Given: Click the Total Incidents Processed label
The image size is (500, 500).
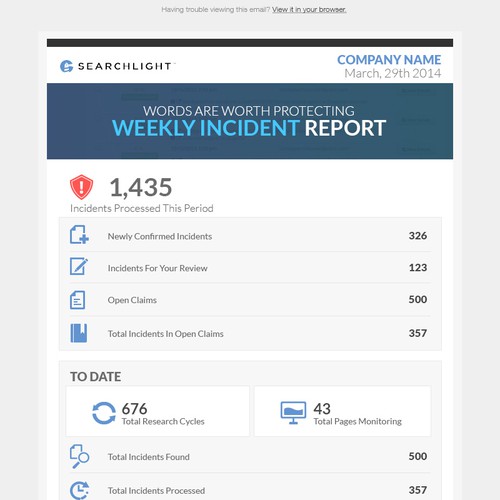Looking at the screenshot, I should 156,491.
